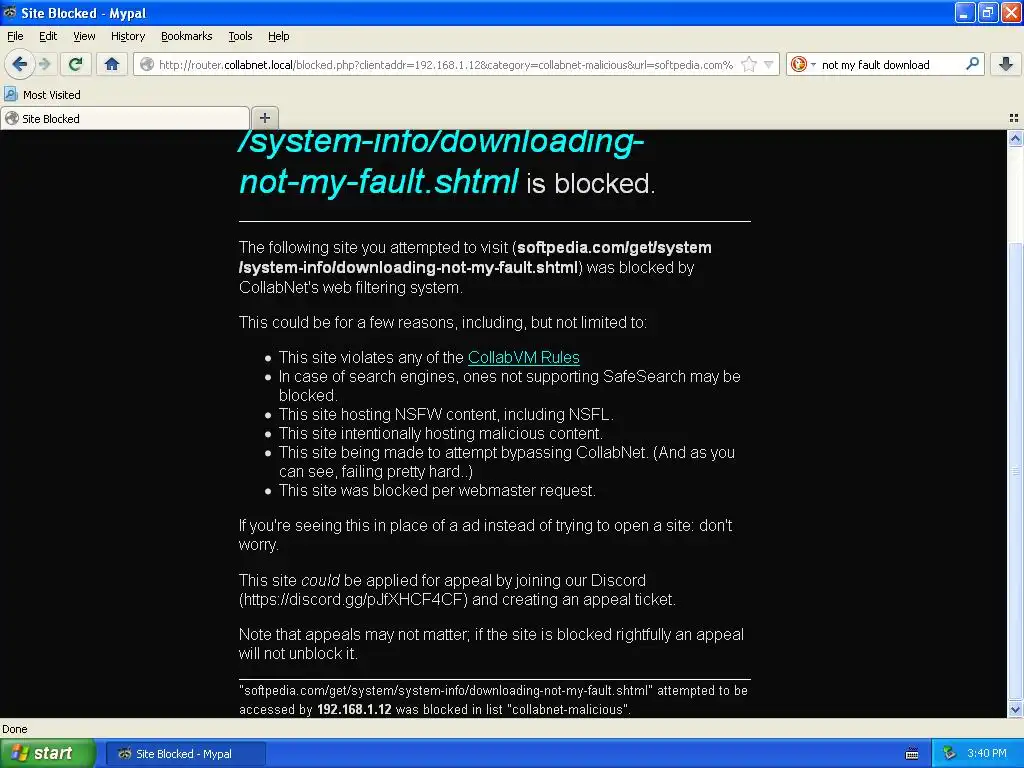
Task: Click the Start button
Action: [x=47, y=753]
